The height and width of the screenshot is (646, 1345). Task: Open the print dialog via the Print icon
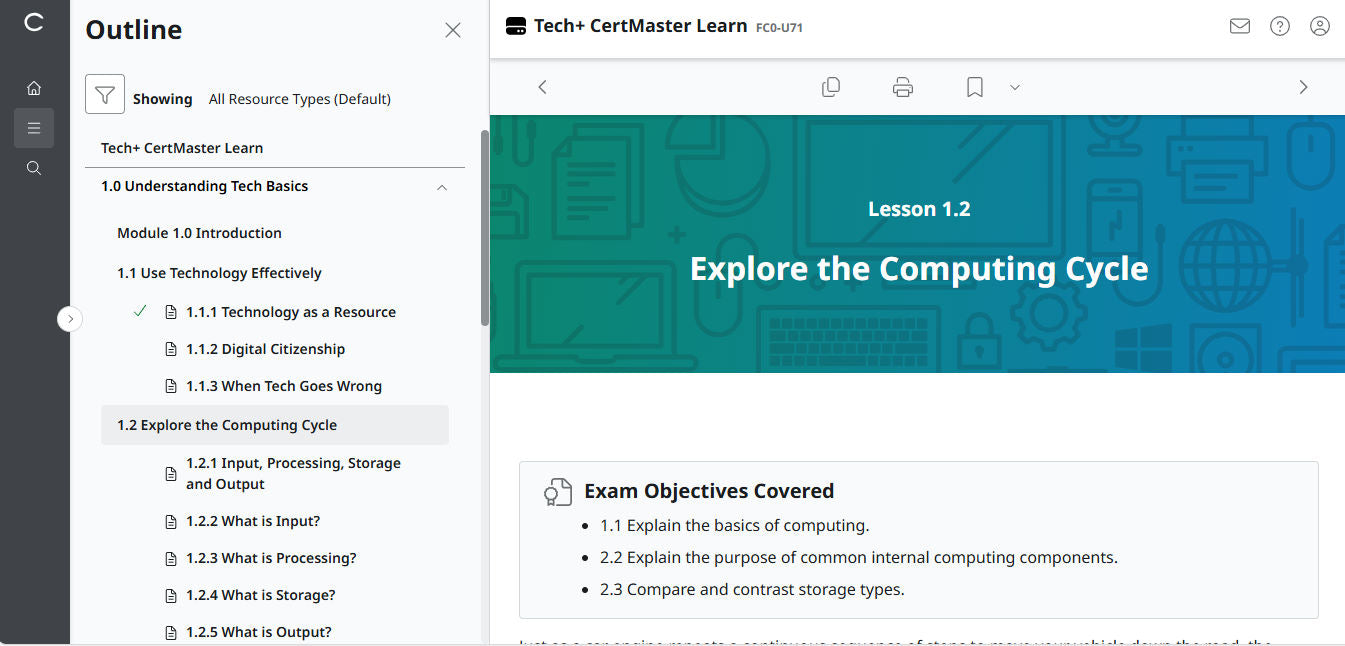902,87
